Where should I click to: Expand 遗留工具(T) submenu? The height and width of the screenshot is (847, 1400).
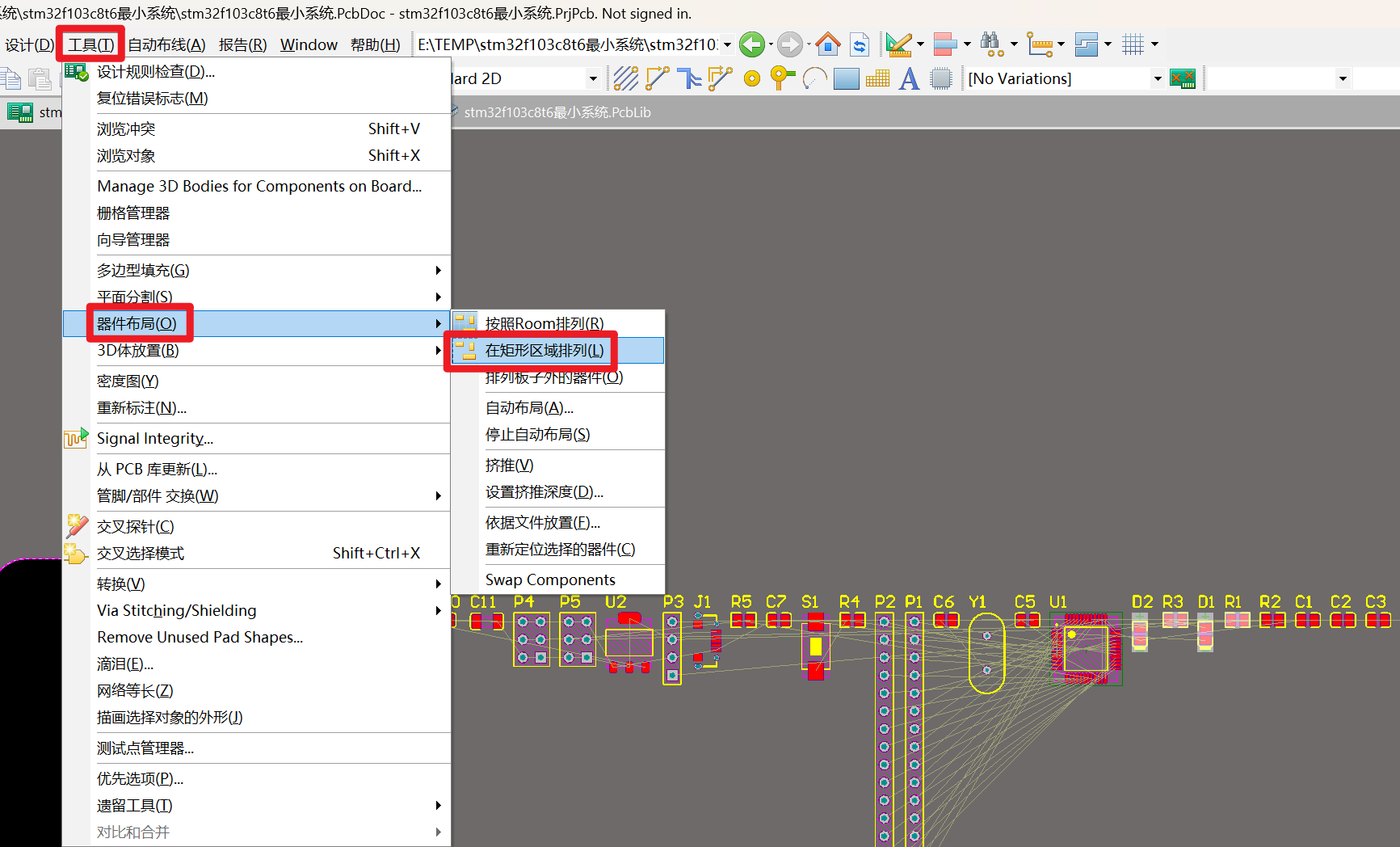point(257,805)
